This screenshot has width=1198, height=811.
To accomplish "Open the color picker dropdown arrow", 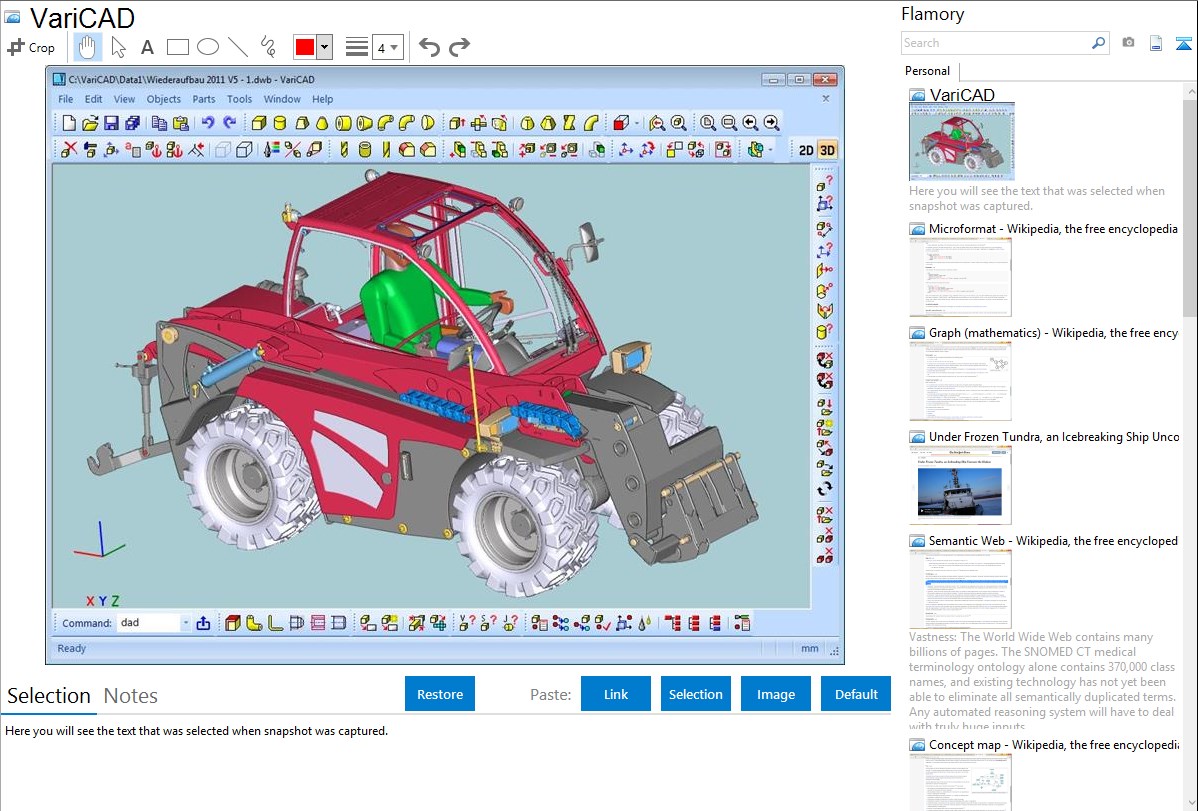I will click(324, 47).
